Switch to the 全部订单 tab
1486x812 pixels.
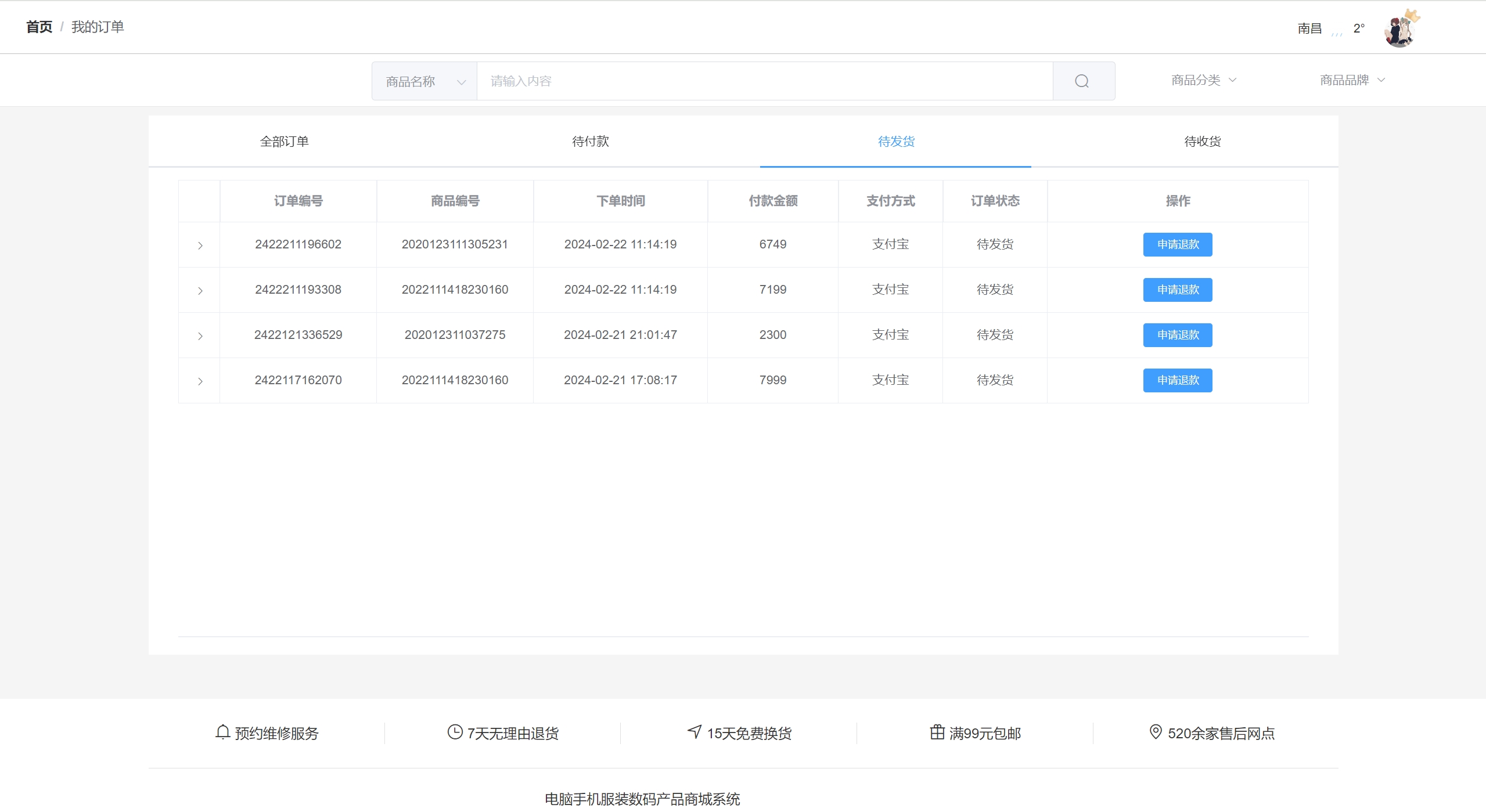coord(284,142)
